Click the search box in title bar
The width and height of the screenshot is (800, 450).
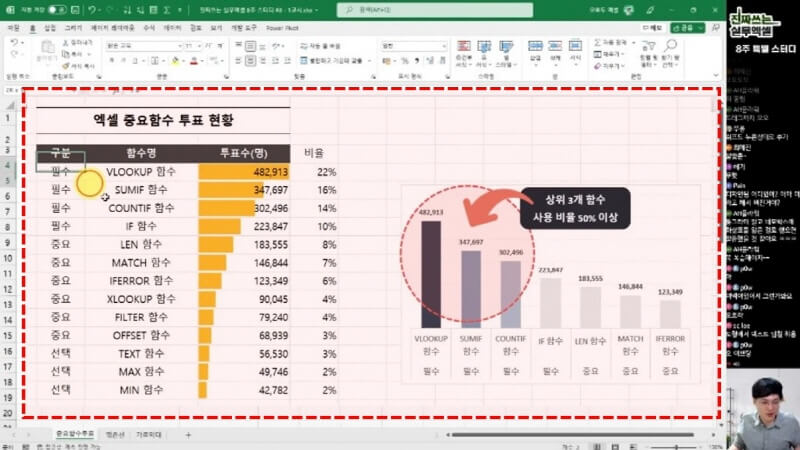(435, 10)
